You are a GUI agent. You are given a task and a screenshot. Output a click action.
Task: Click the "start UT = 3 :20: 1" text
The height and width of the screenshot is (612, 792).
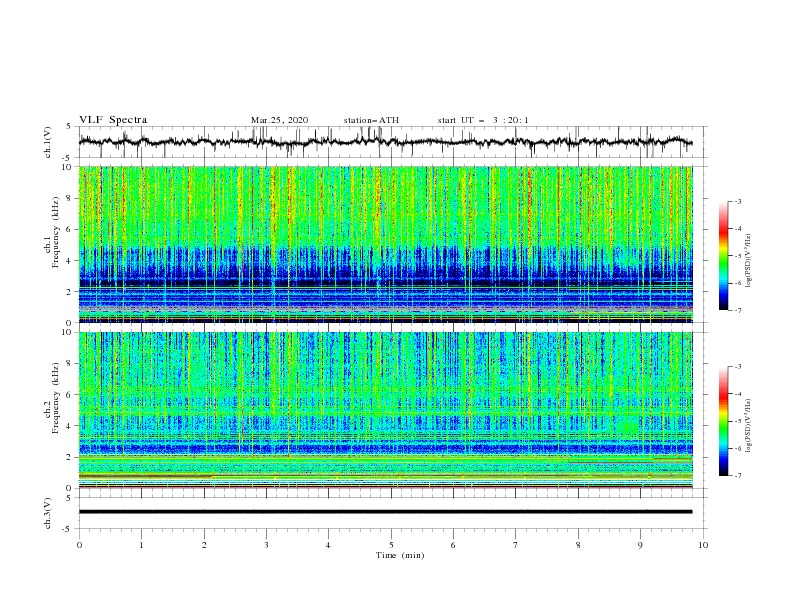[x=483, y=120]
